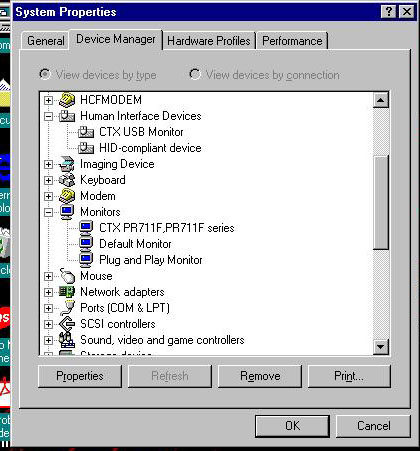Screen dimensions: 420x451
Task: Select the 'CTX PR711F,PR711F series' entry
Action: [167, 228]
